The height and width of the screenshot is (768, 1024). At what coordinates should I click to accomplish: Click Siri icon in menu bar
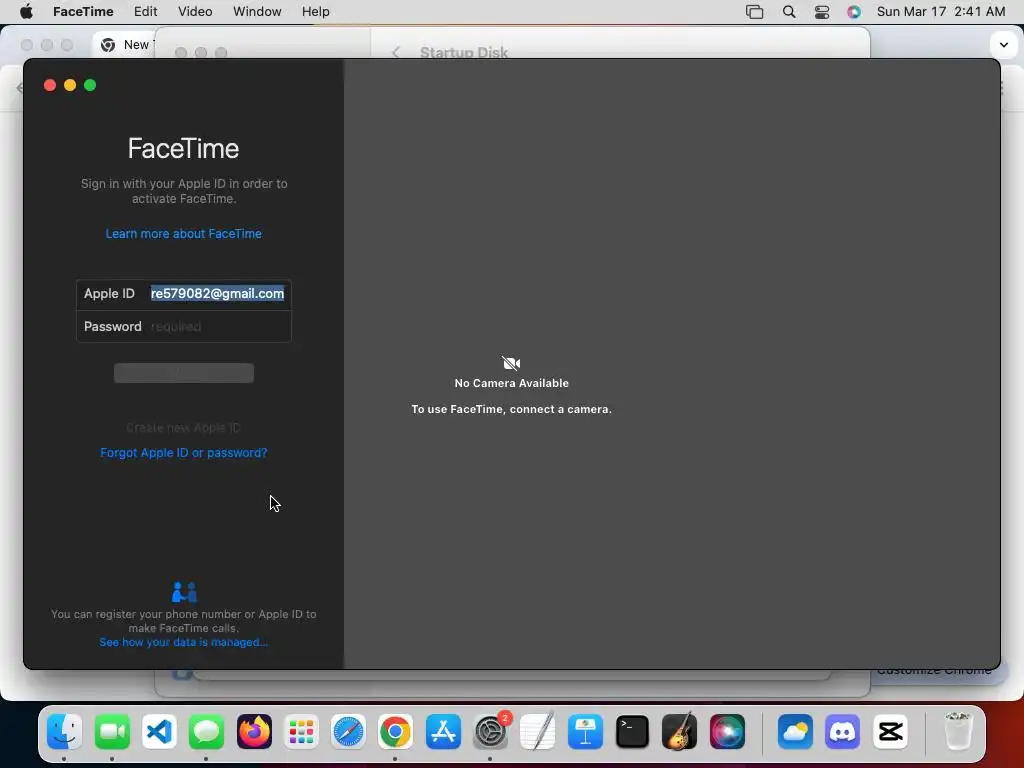tap(854, 12)
